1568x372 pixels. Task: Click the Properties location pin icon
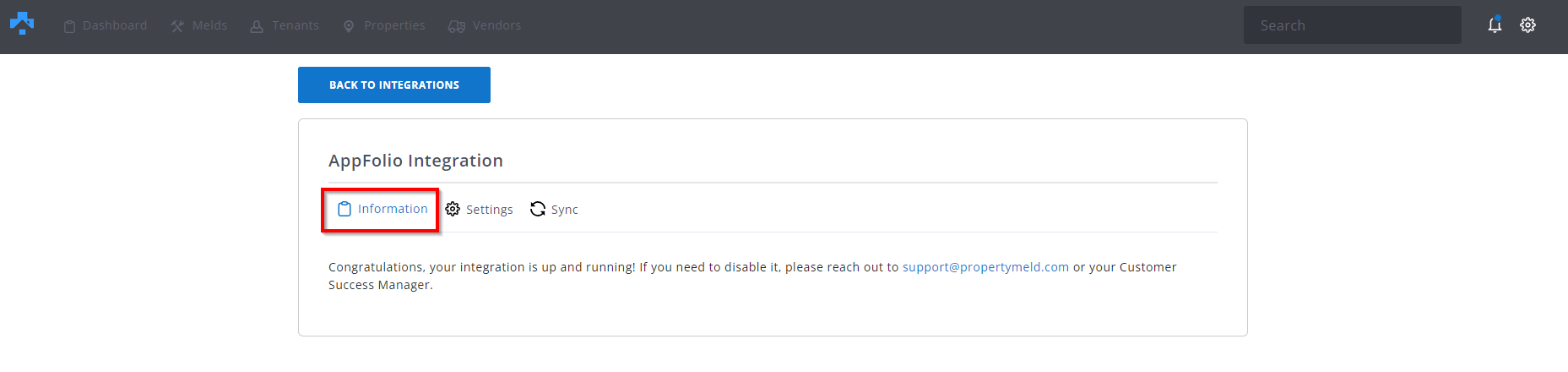click(349, 26)
